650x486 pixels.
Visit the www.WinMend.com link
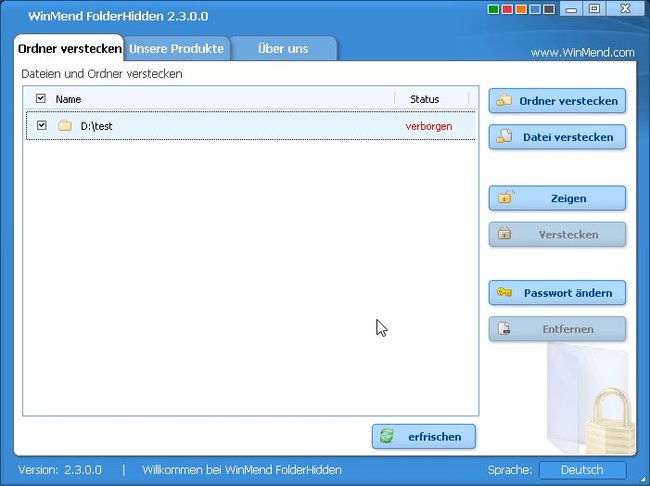[582, 53]
